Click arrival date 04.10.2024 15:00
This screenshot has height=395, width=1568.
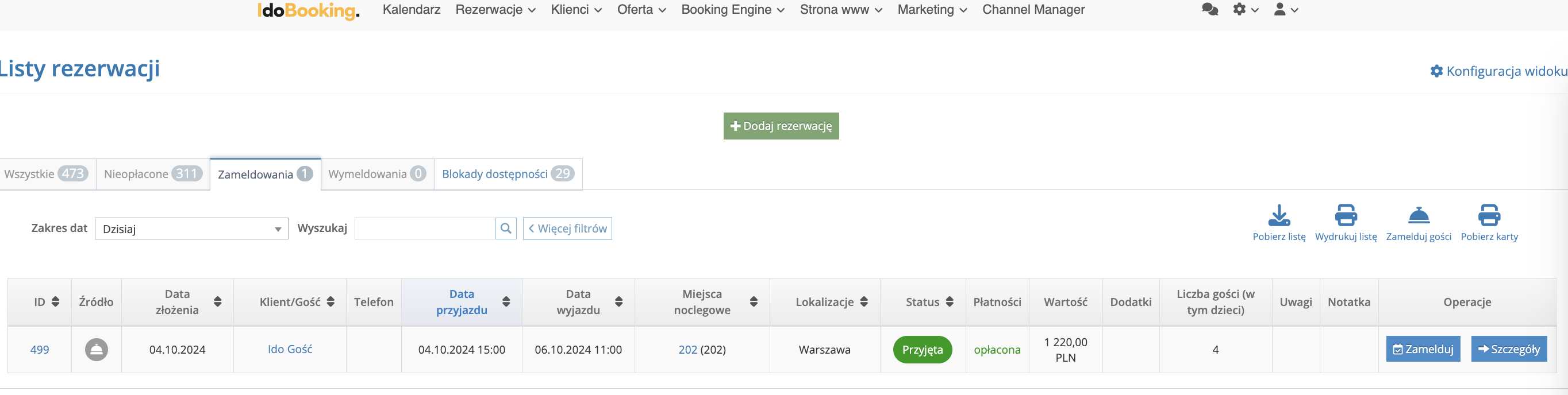462,350
